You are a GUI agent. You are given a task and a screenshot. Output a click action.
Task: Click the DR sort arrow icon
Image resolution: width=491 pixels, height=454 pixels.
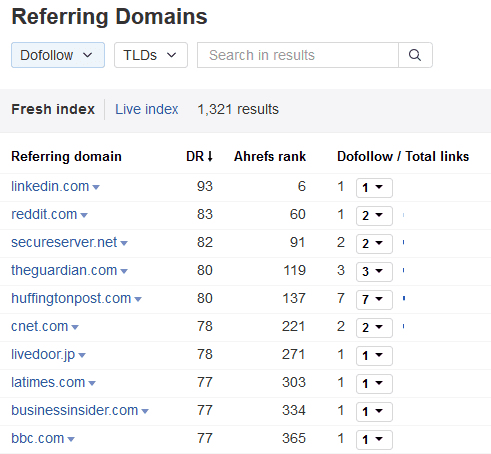pyautogui.click(x=210, y=156)
